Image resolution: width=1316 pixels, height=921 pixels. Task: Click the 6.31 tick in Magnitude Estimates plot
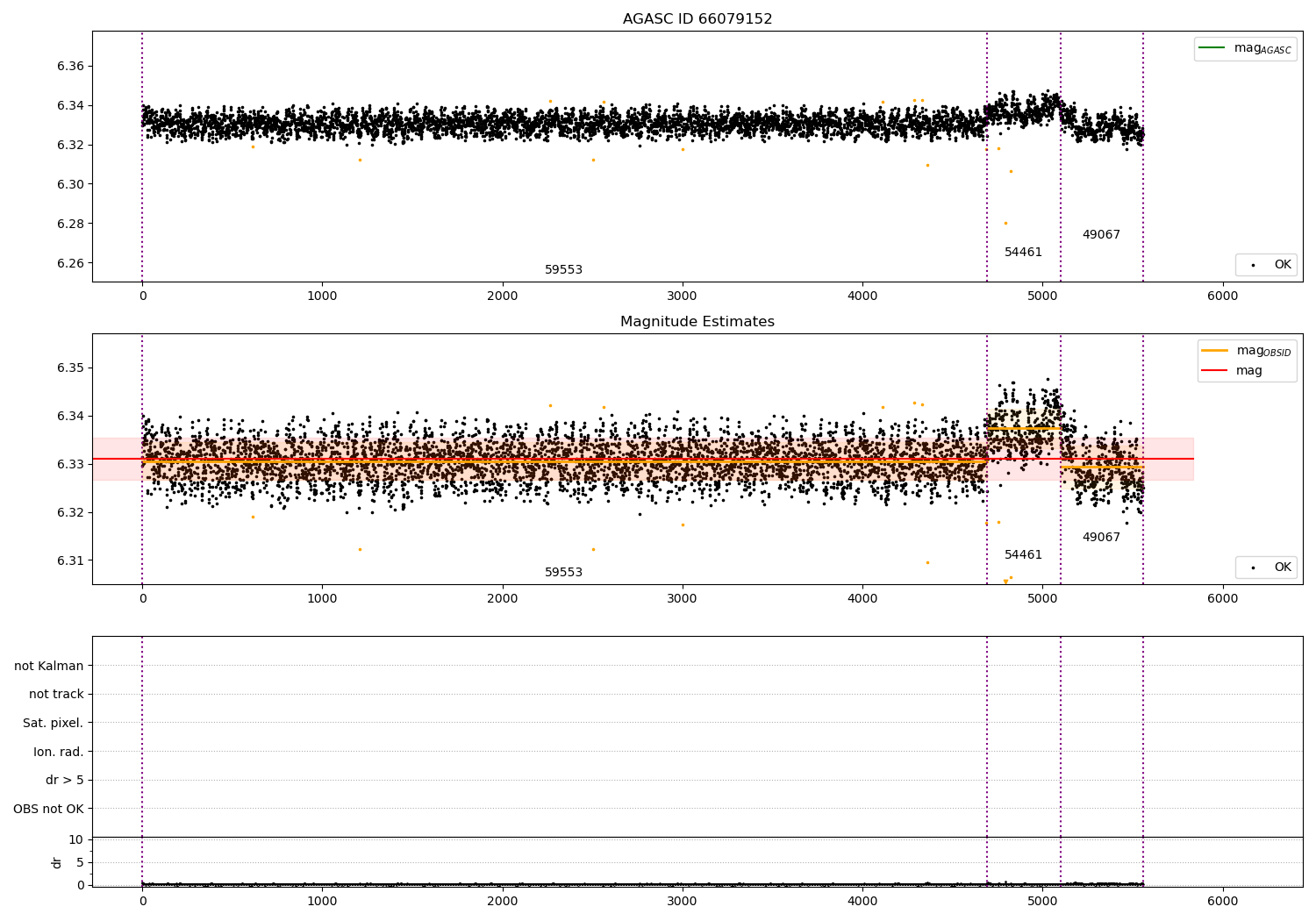coord(70,560)
